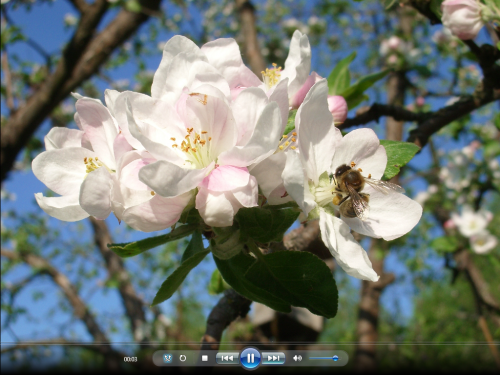500x375 pixels.
Task: Click the volume slider handle
Action: click(335, 358)
